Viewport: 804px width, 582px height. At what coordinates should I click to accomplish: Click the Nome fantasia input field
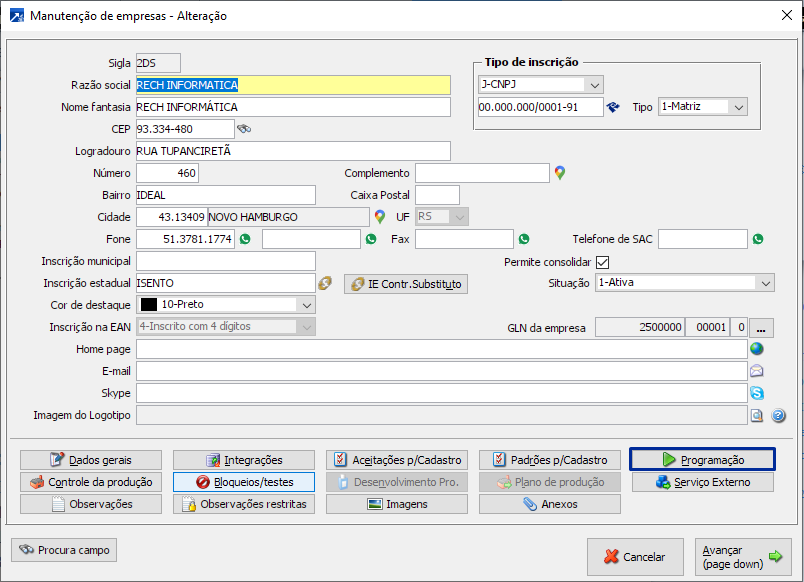pos(293,107)
